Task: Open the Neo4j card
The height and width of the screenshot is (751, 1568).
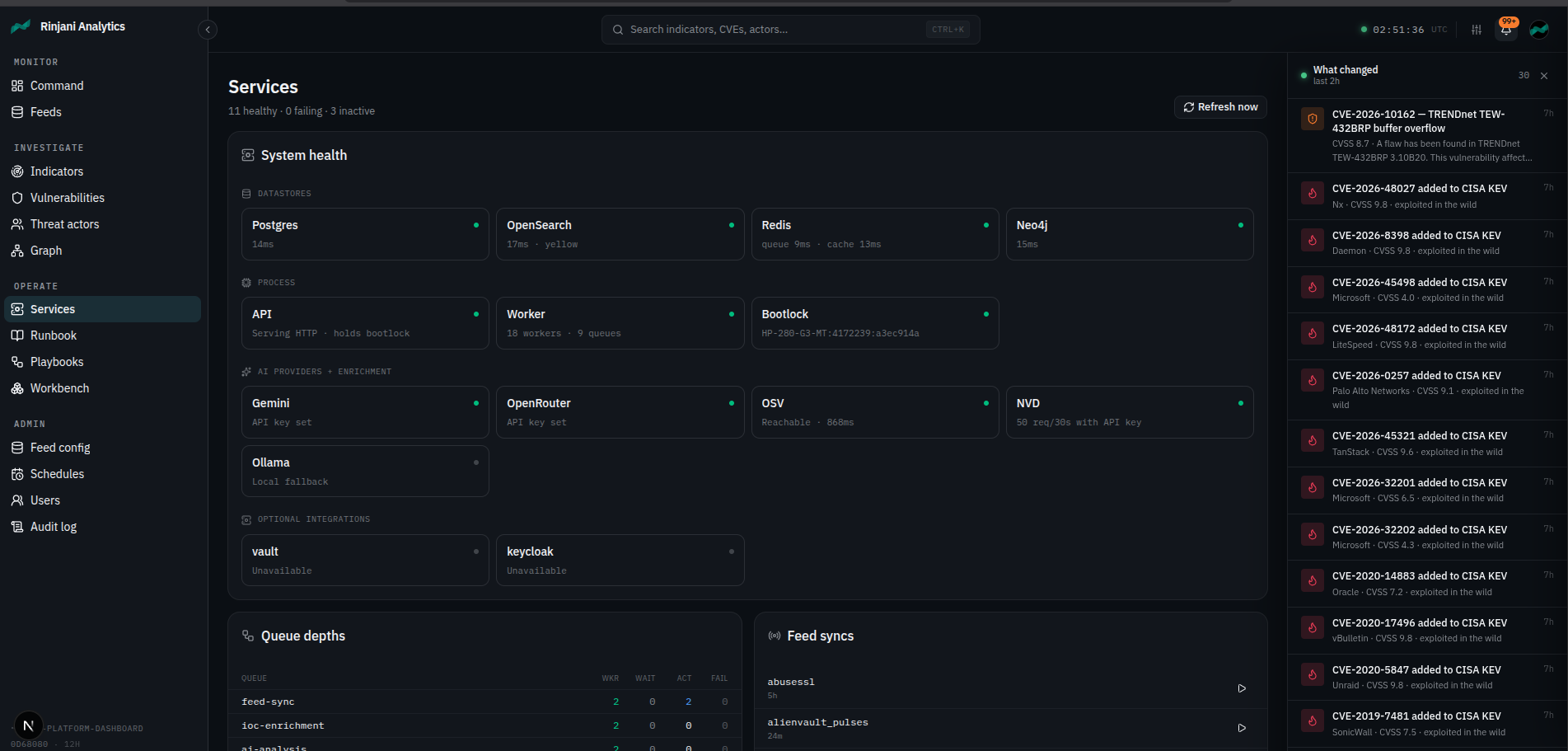Action: tap(1130, 234)
